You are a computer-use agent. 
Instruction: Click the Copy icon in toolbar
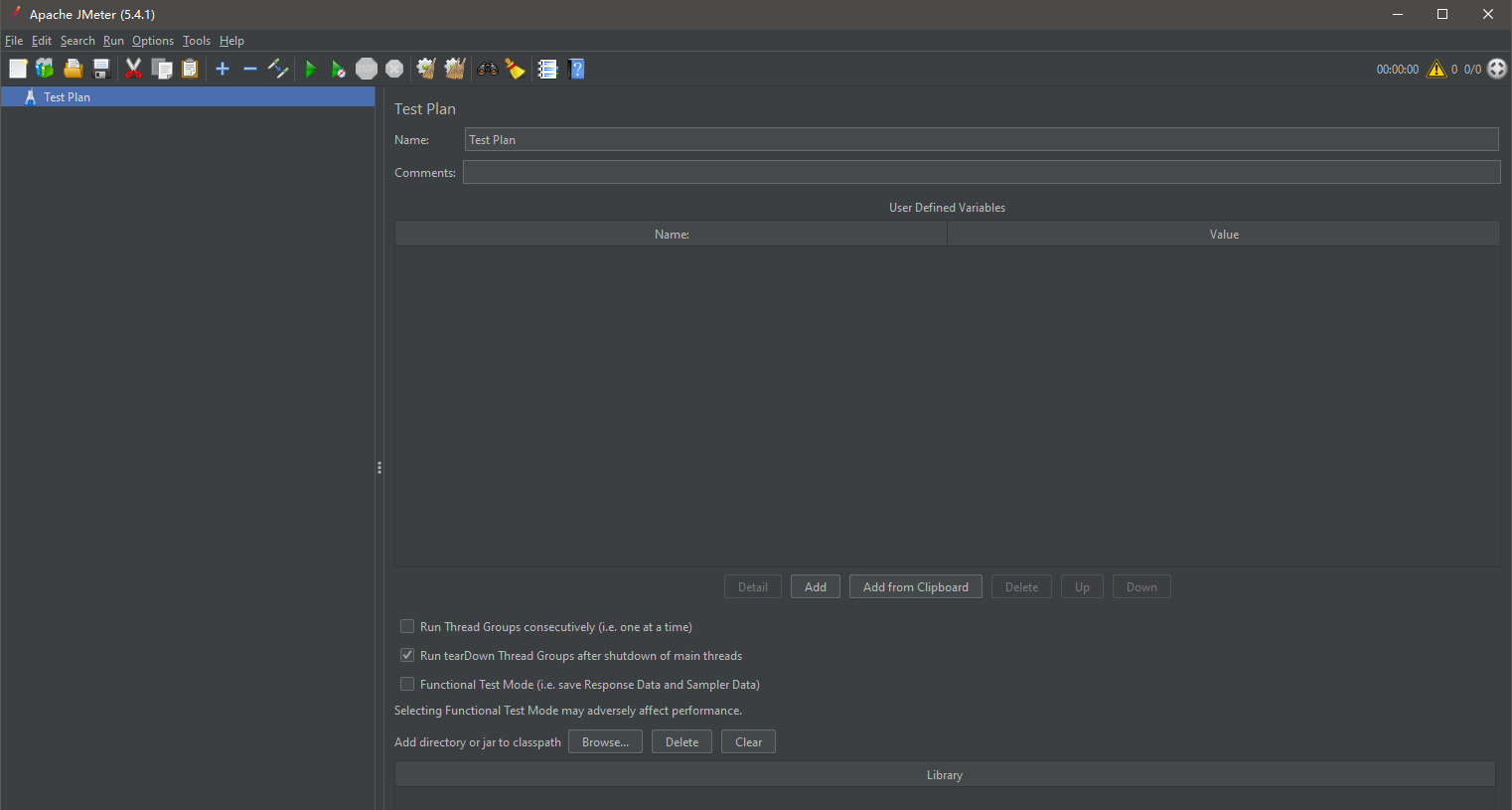pos(162,69)
